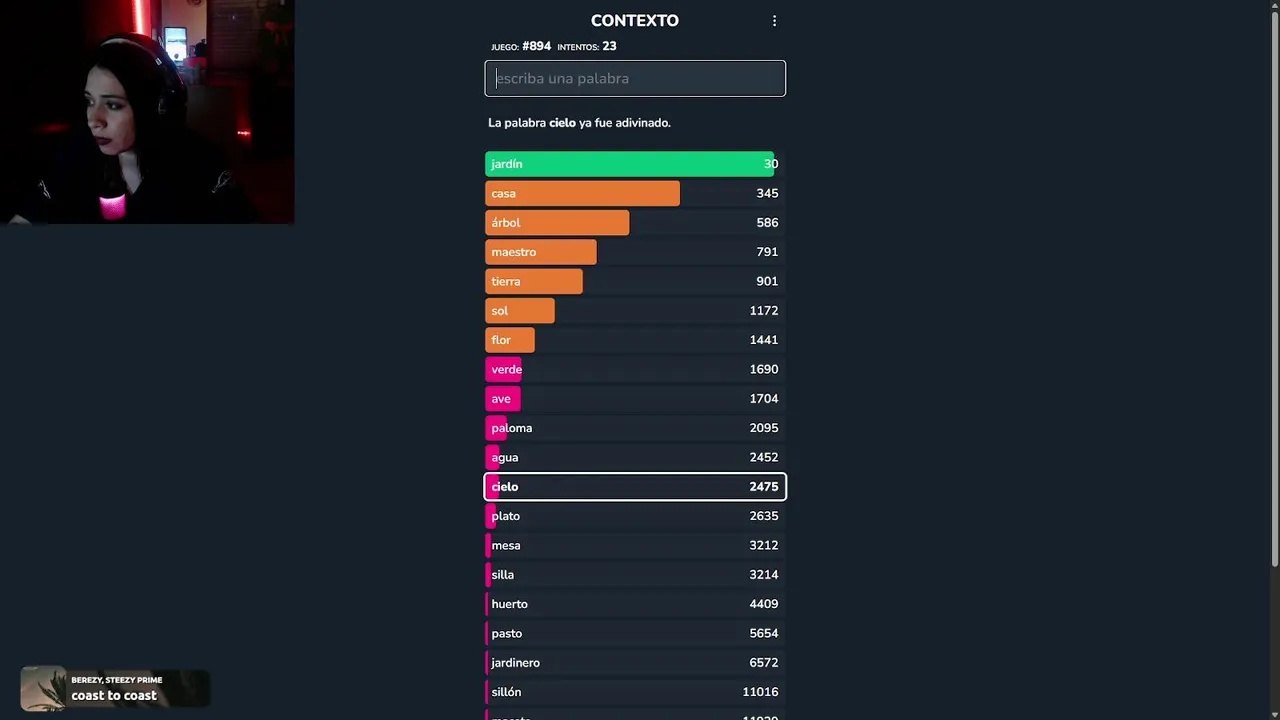Open the three-dot options menu
This screenshot has width=1280, height=720.
coord(774,21)
